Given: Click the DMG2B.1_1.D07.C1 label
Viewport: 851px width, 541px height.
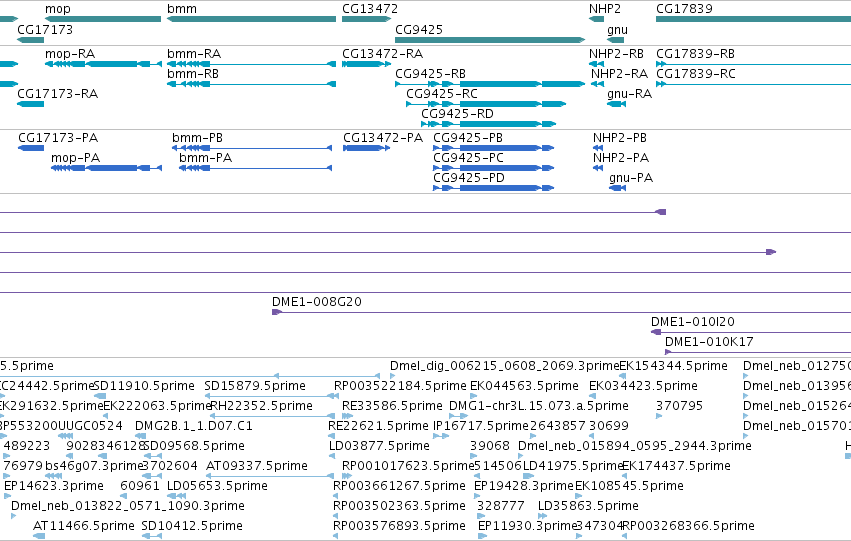Looking at the screenshot, I should click(x=194, y=425).
